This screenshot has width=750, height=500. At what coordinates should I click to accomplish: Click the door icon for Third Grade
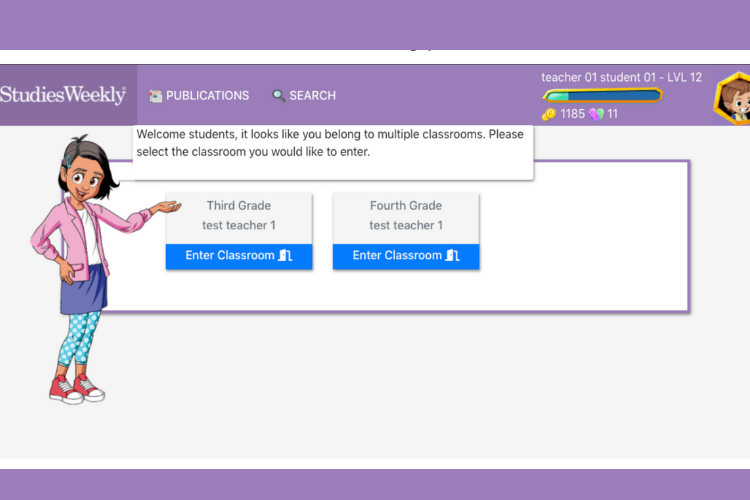[286, 256]
